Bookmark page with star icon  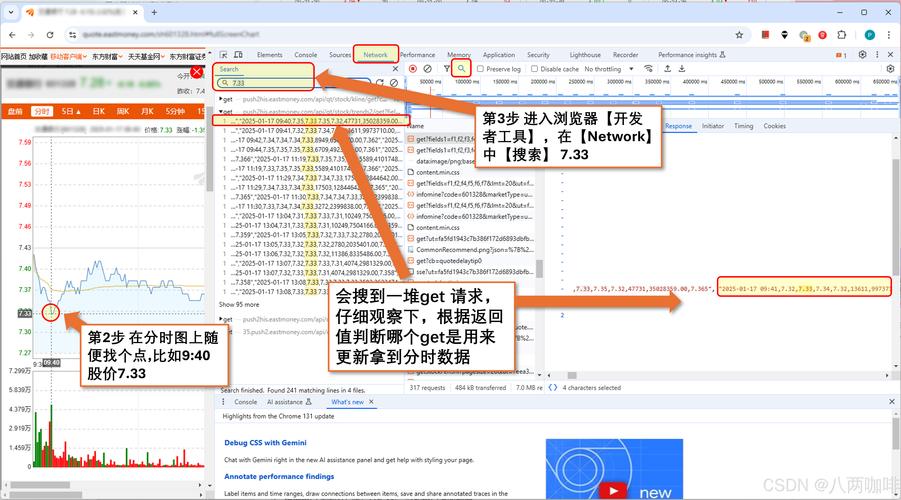[740, 35]
